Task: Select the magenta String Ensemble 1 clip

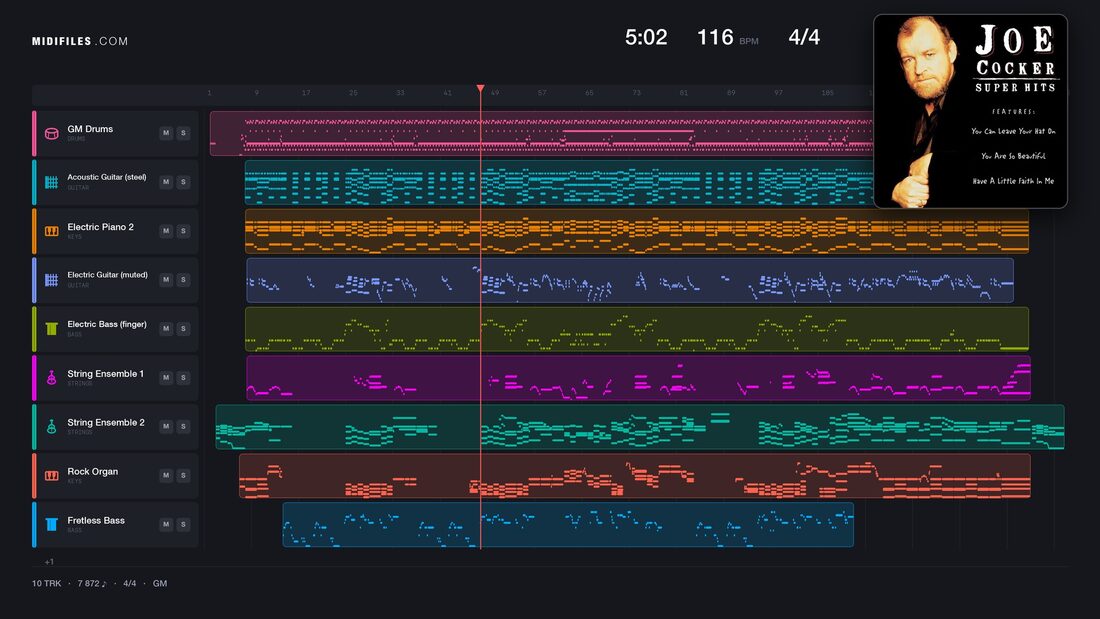Action: 638,378
